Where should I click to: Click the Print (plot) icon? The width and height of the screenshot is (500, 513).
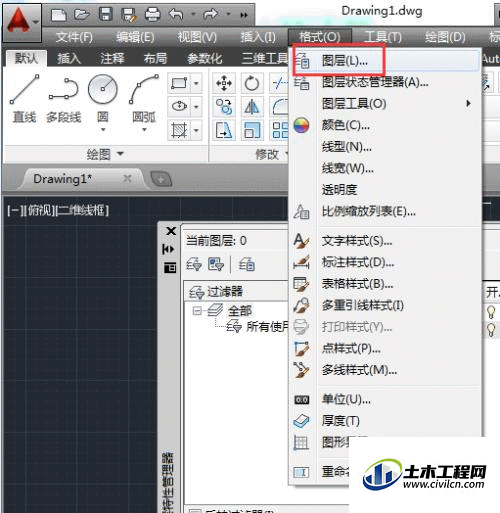coord(153,15)
